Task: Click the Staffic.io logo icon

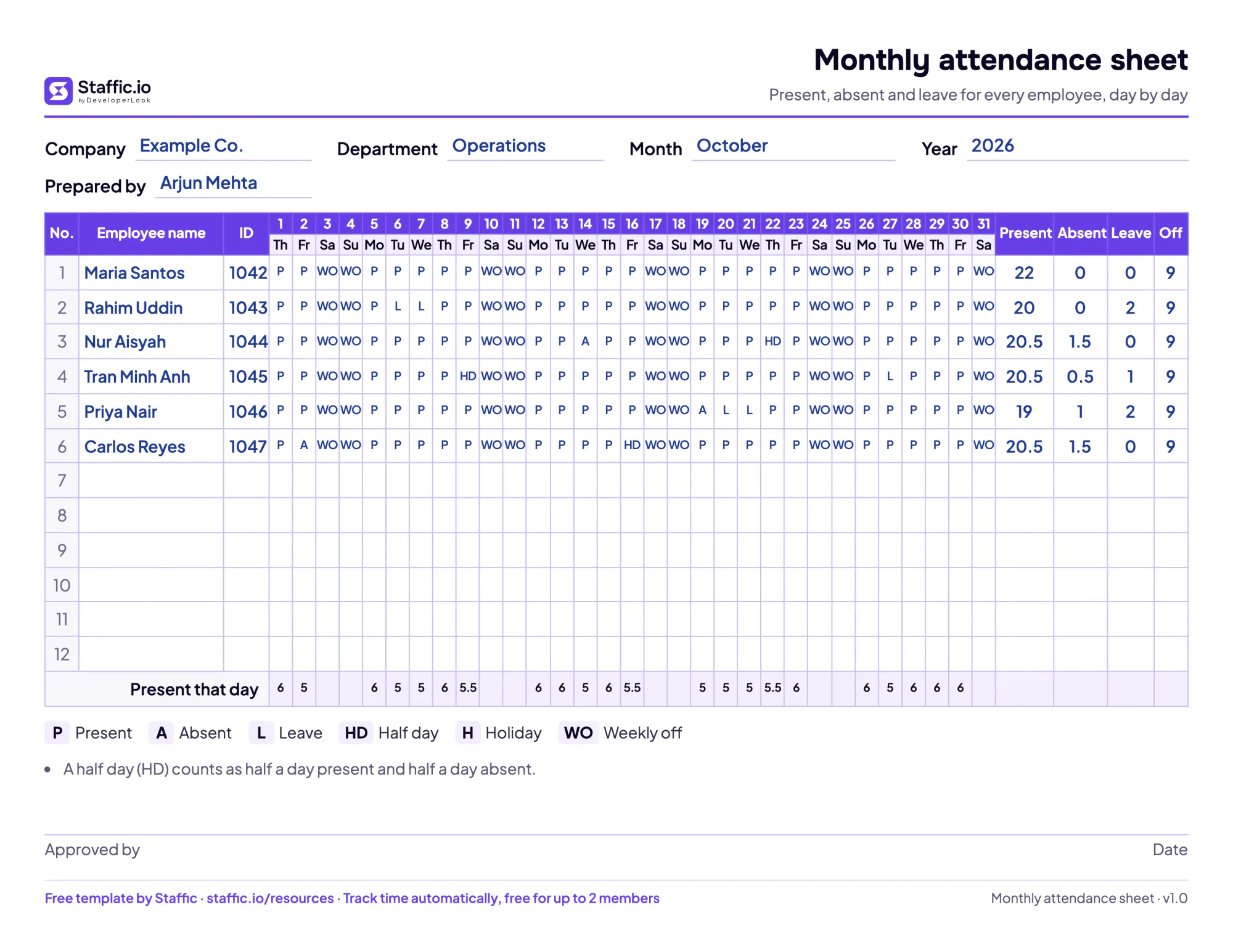Action: 59,91
